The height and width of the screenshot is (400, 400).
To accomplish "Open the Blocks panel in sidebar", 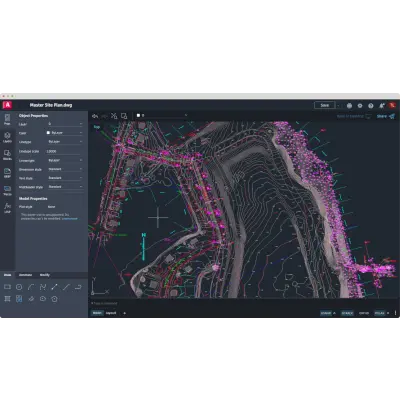I will pyautogui.click(x=7, y=155).
